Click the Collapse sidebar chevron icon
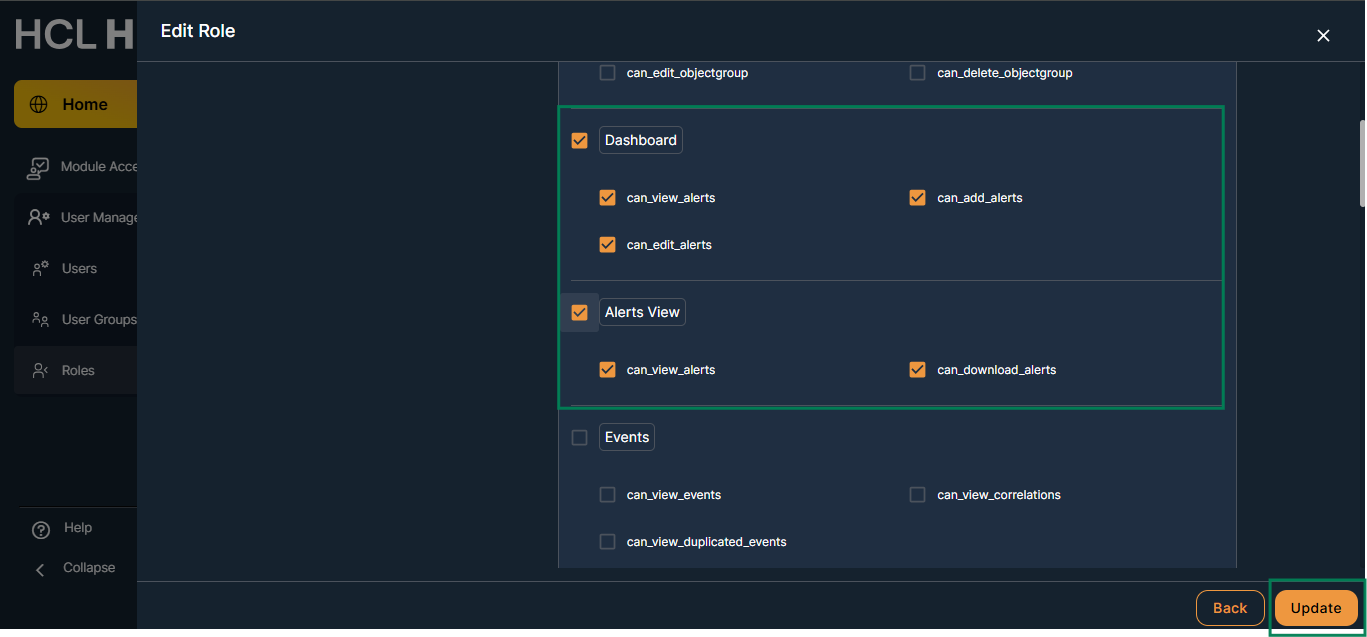The width and height of the screenshot is (1367, 637). (41, 569)
